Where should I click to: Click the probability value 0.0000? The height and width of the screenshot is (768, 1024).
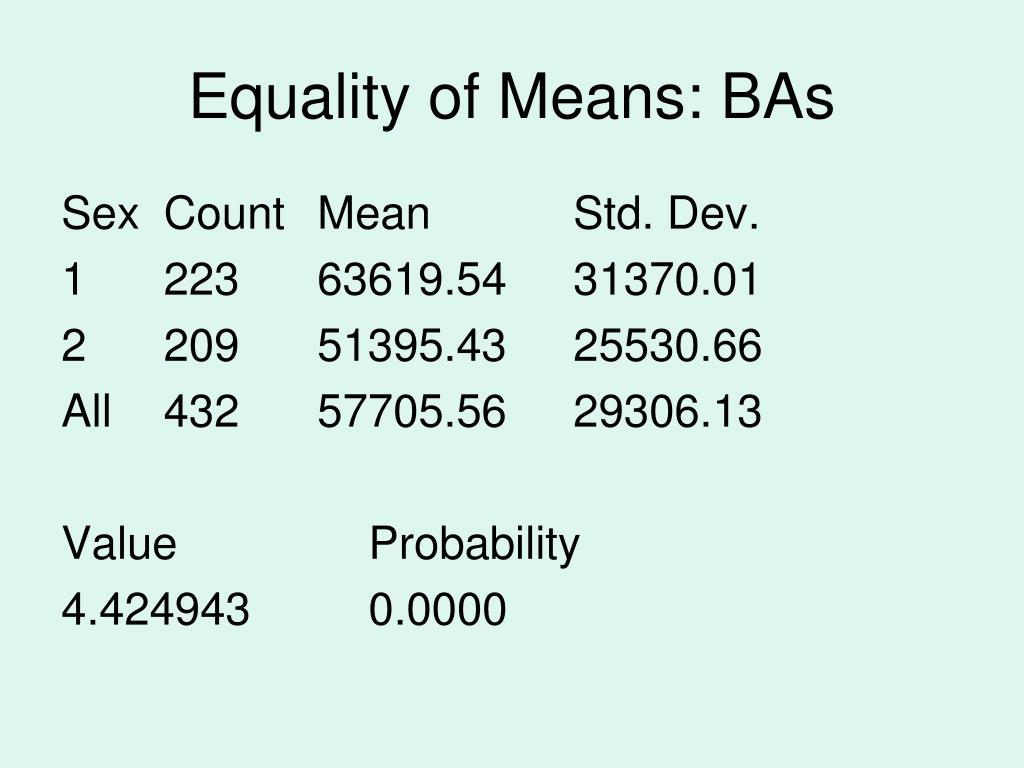438,609
